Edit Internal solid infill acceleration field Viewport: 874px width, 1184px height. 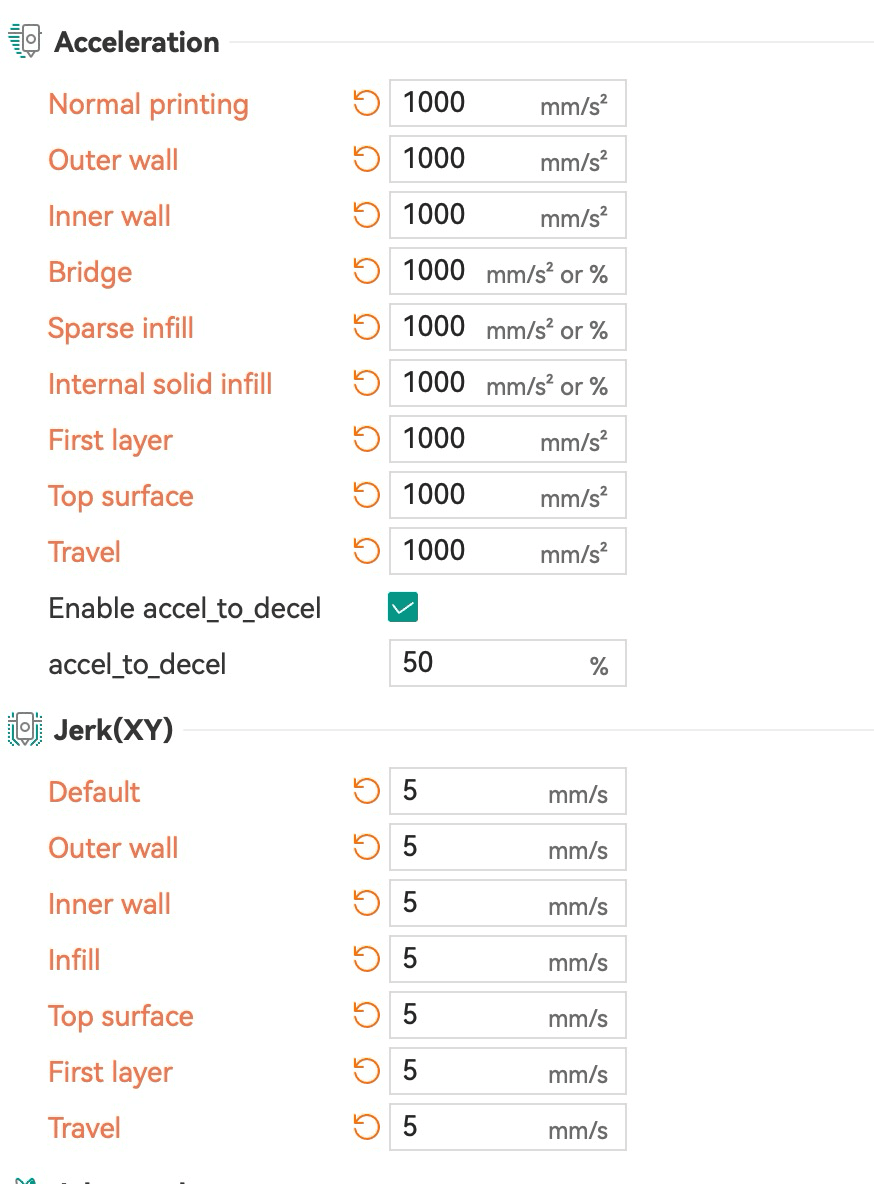click(x=508, y=383)
